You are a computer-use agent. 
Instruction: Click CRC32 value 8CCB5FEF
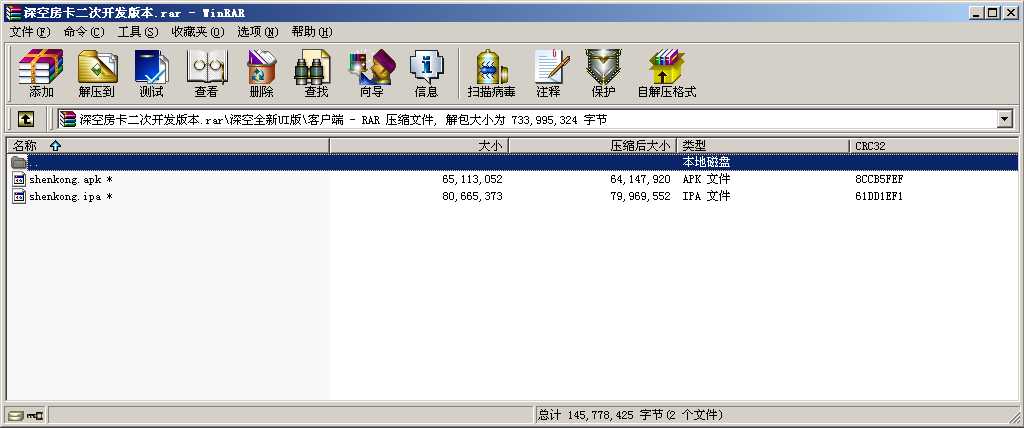(x=879, y=179)
